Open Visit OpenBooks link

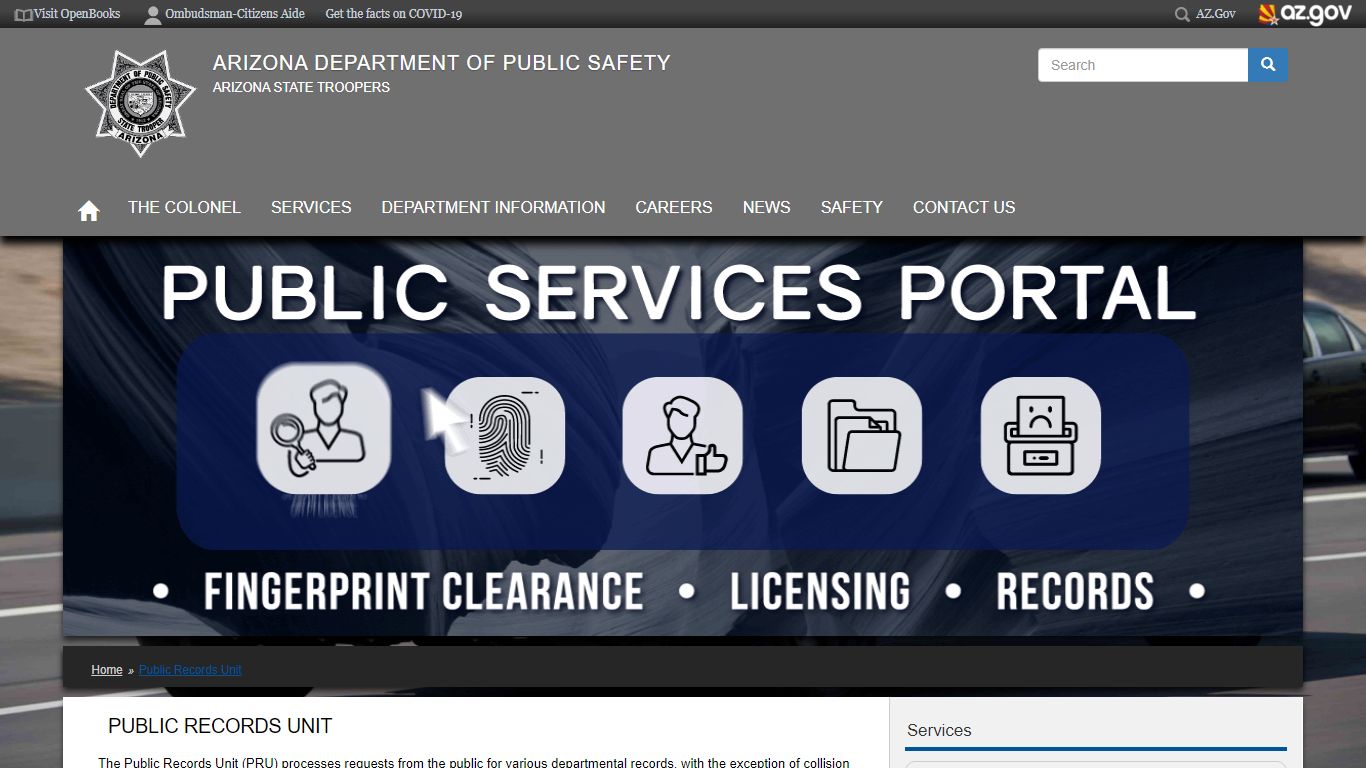(x=77, y=14)
